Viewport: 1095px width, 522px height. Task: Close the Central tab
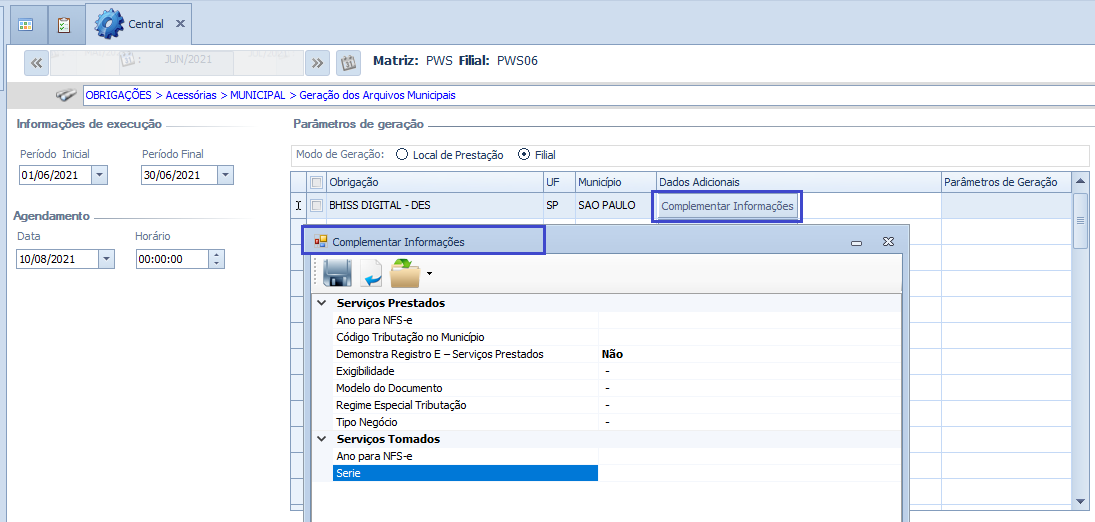tap(180, 24)
